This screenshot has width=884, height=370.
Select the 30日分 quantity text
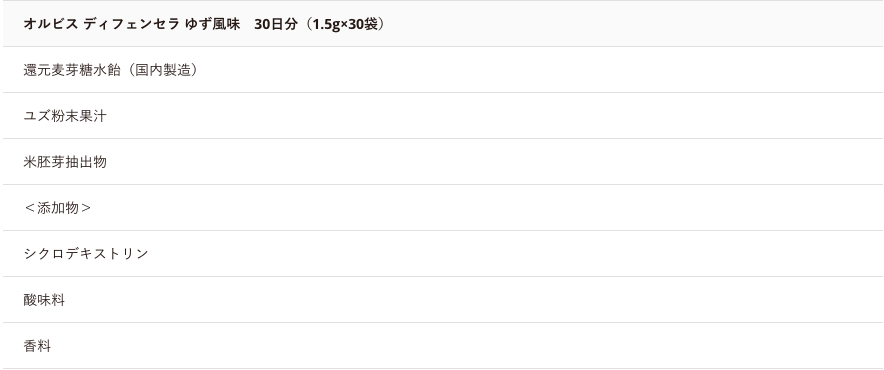coord(276,24)
